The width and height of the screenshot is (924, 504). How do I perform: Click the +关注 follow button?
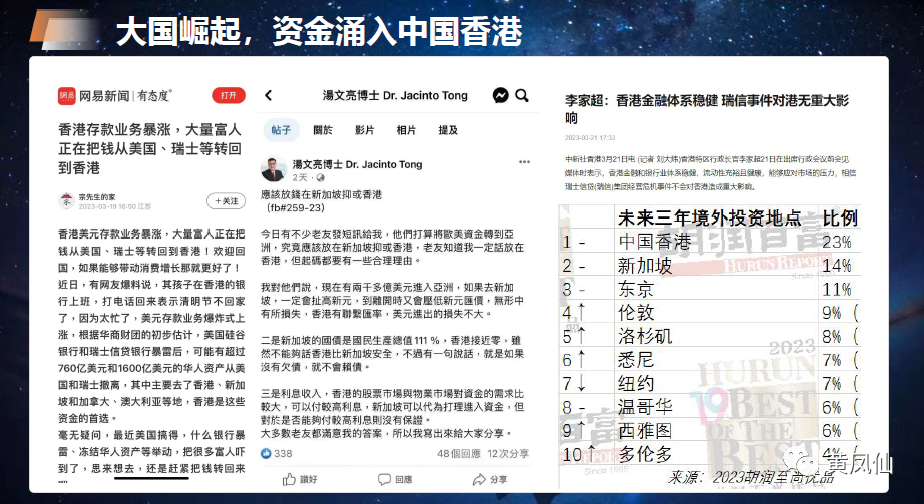coord(226,201)
